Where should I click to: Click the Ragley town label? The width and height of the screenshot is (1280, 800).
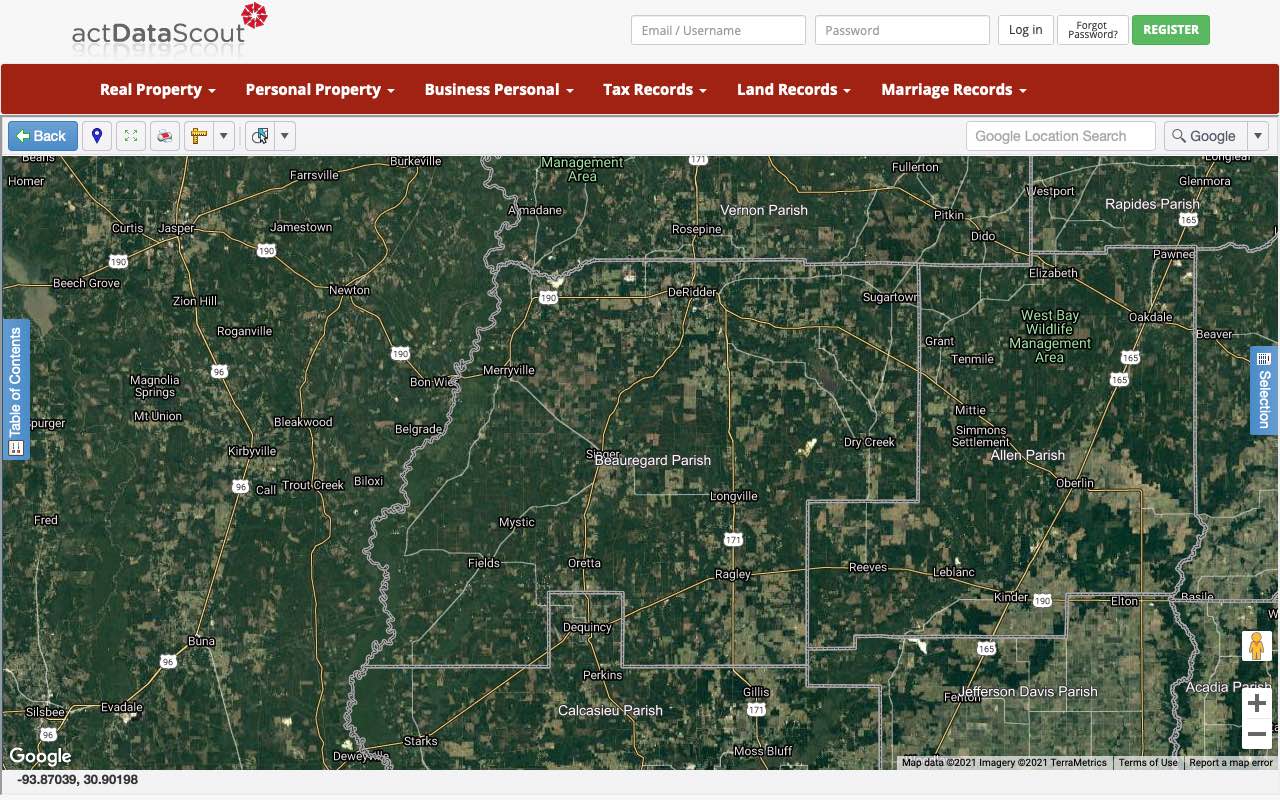click(733, 574)
